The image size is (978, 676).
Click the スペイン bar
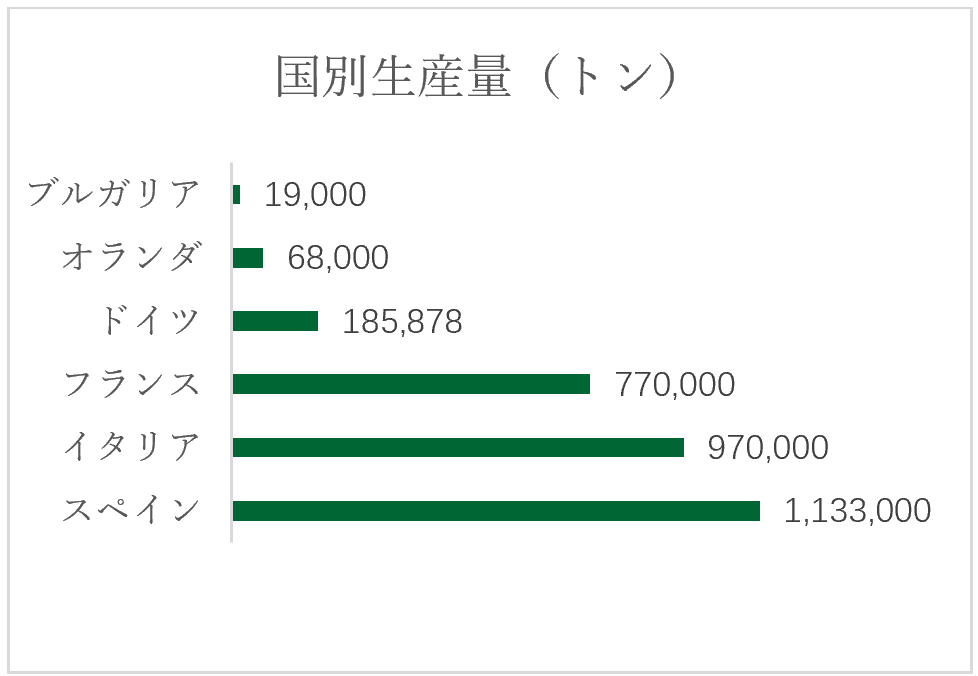click(496, 511)
